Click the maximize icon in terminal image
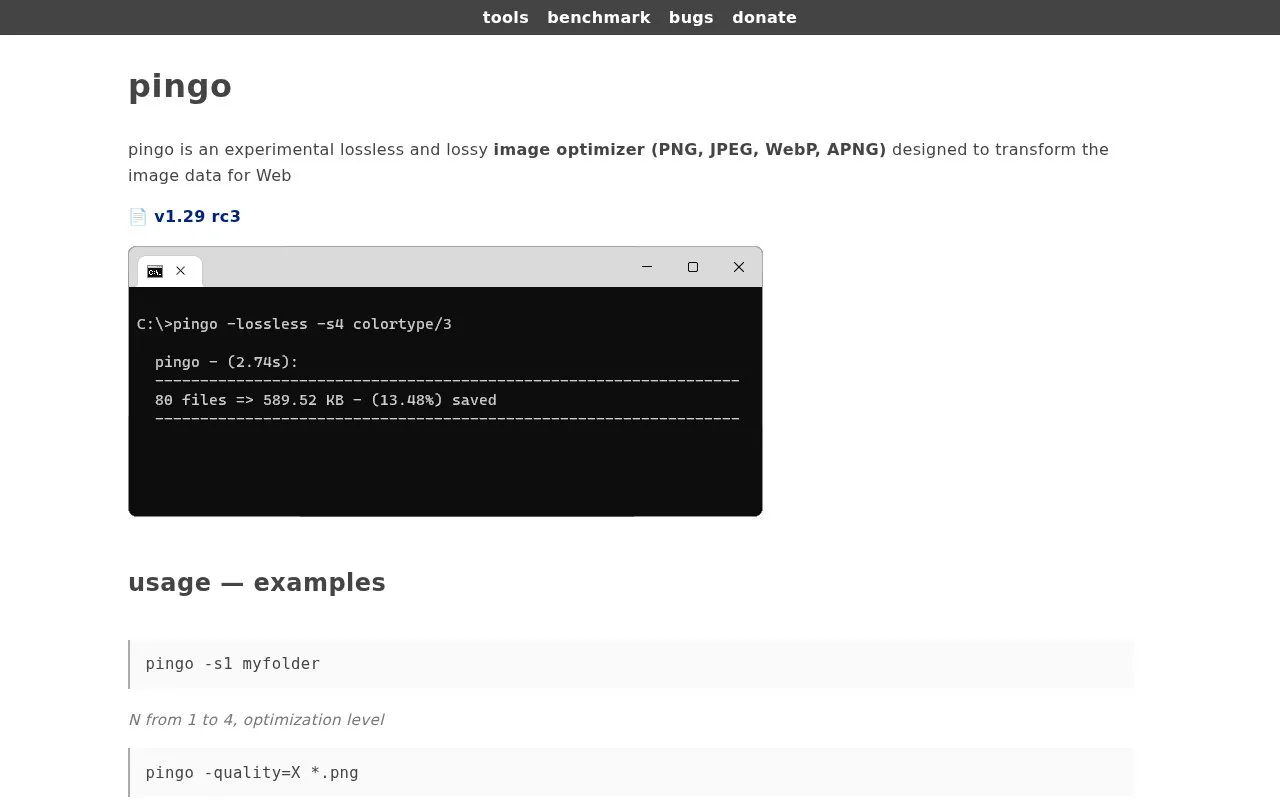 click(x=693, y=267)
